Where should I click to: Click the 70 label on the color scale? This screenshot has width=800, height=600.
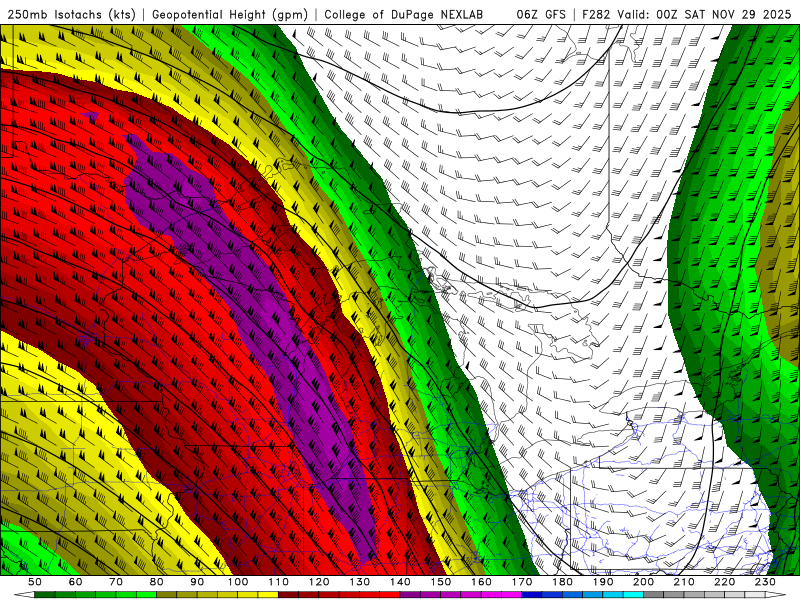click(116, 582)
